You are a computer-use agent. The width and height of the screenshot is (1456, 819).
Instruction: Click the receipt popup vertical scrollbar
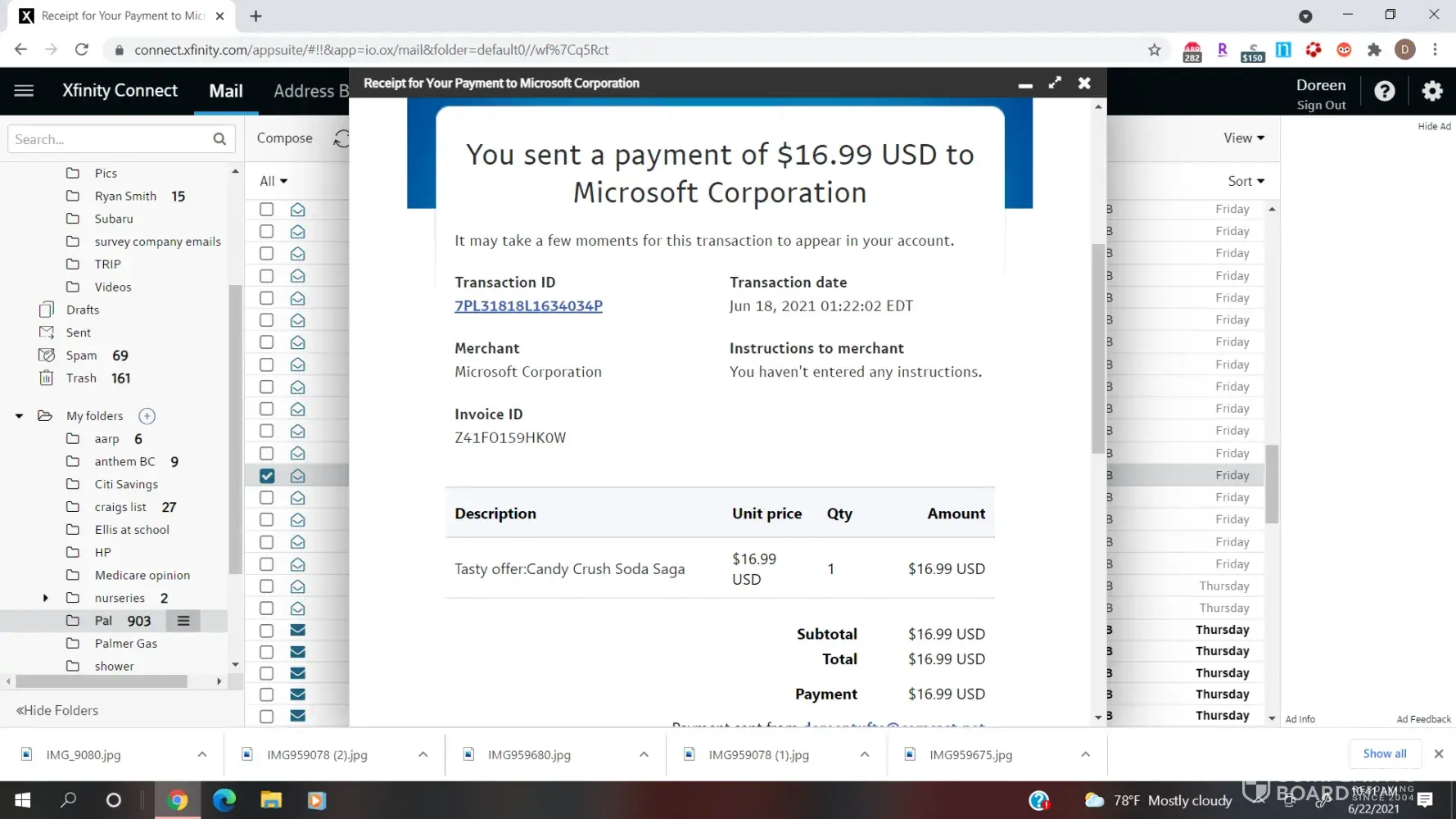[x=1098, y=348]
